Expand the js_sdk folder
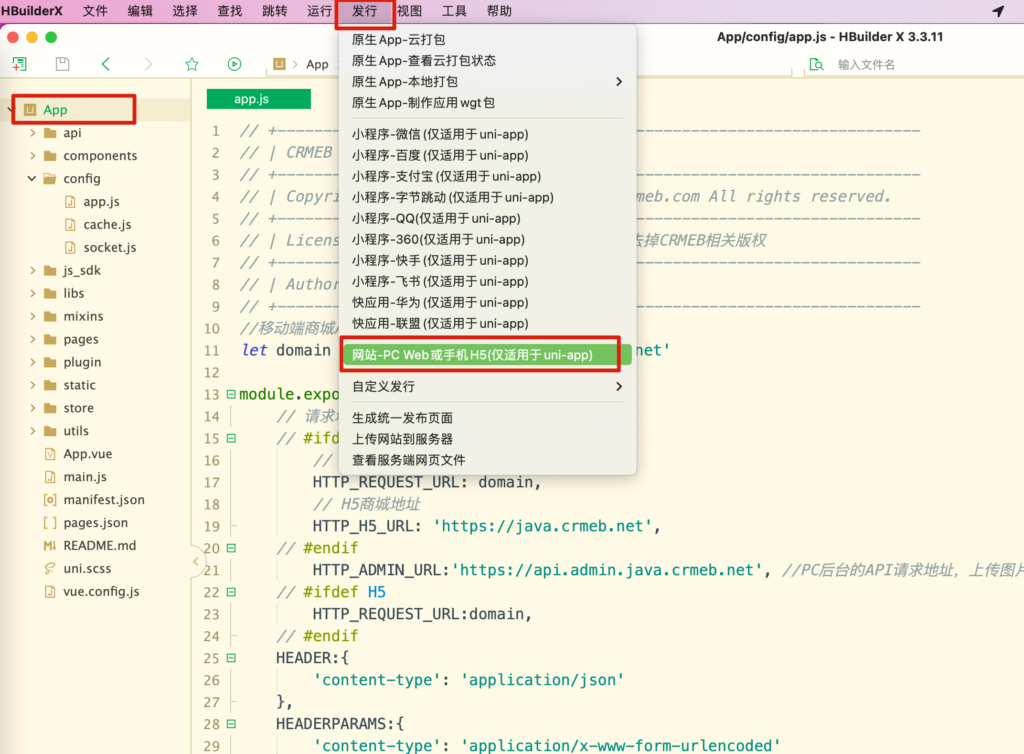 click(33, 270)
